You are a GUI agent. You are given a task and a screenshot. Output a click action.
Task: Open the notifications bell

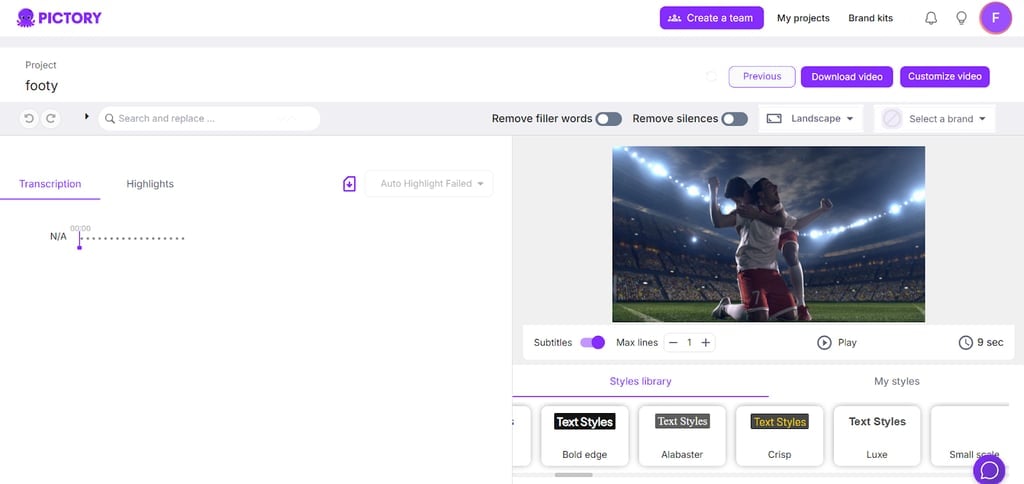[x=931, y=18]
